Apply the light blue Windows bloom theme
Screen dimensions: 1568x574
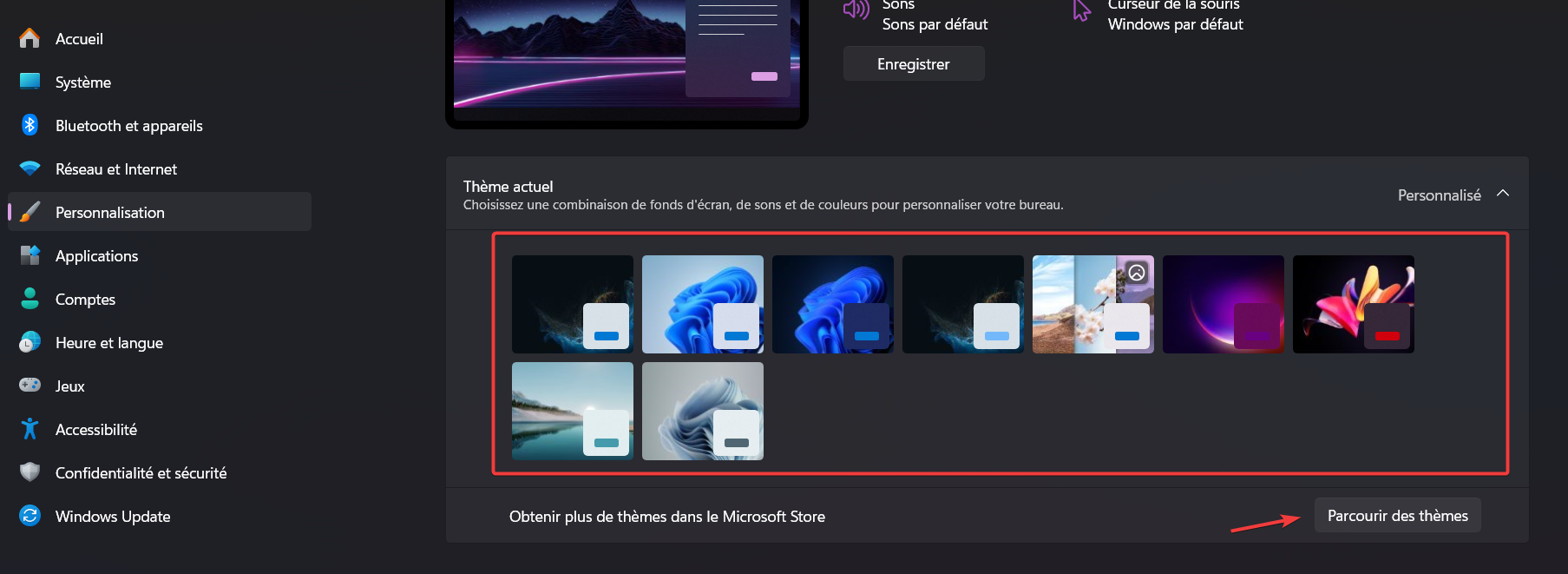click(x=703, y=304)
